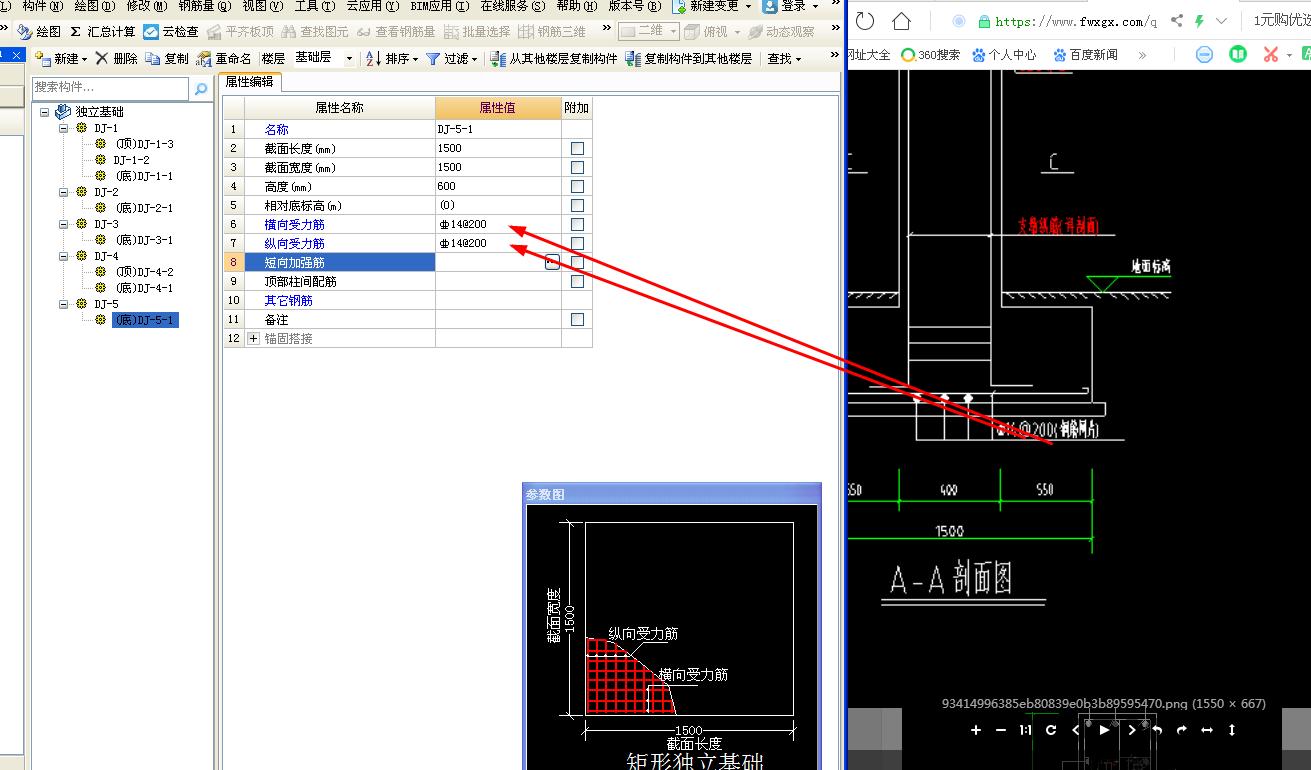1311x770 pixels.
Task: Open 360搜索 bookmark in browser
Action: coord(931,55)
